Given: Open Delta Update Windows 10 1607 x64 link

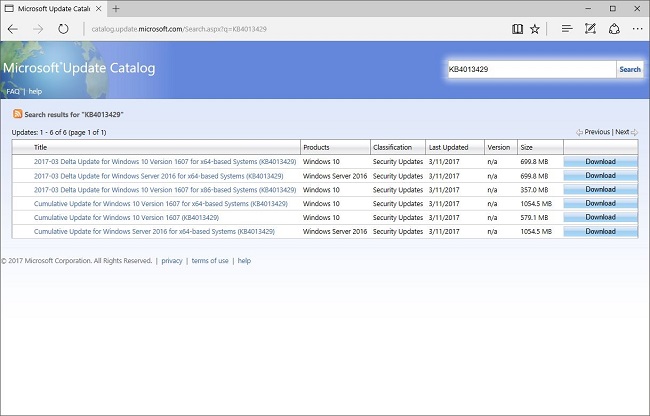Looking at the screenshot, I should click(165, 162).
